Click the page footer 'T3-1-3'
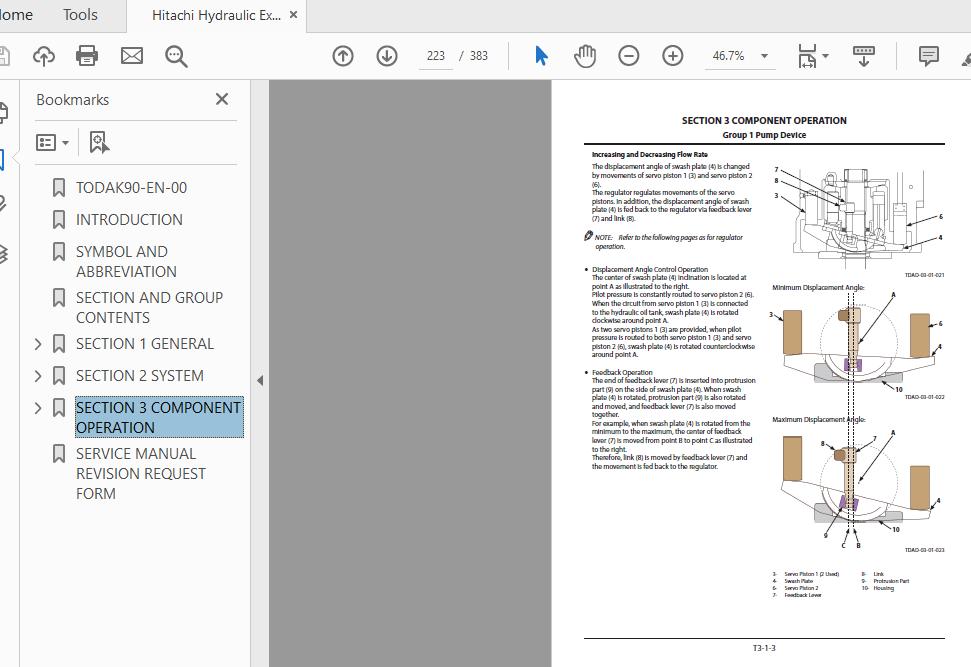 [764, 648]
